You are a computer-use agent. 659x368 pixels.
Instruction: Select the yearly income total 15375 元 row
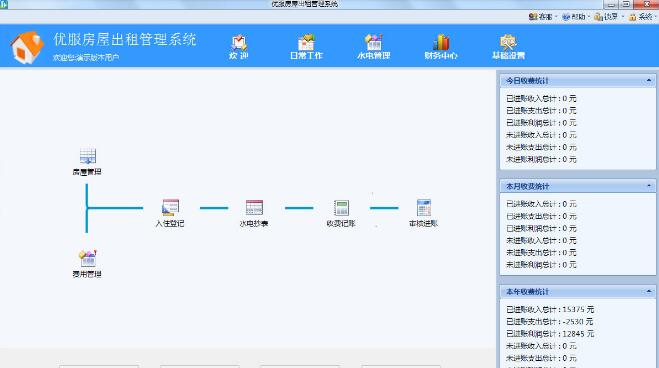tap(550, 309)
